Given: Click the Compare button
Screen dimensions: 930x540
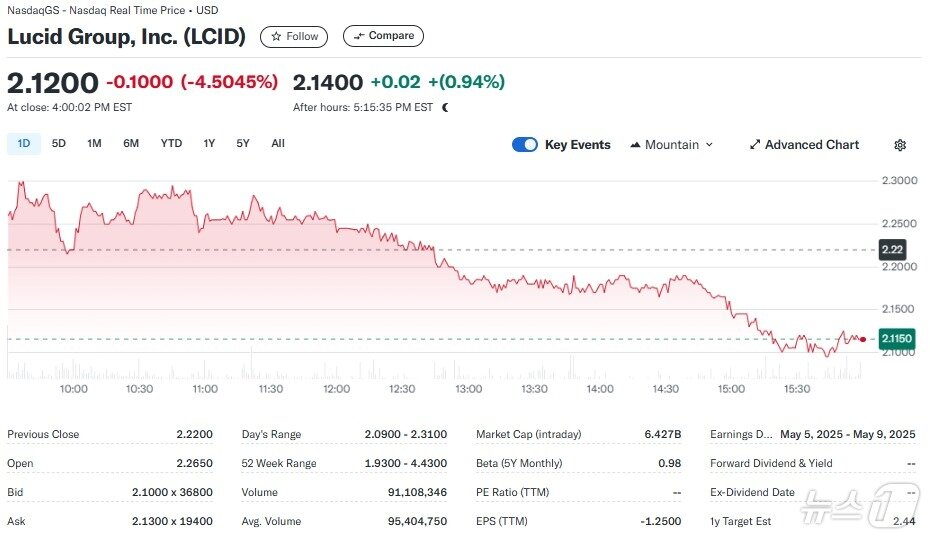Looking at the screenshot, I should [x=383, y=36].
